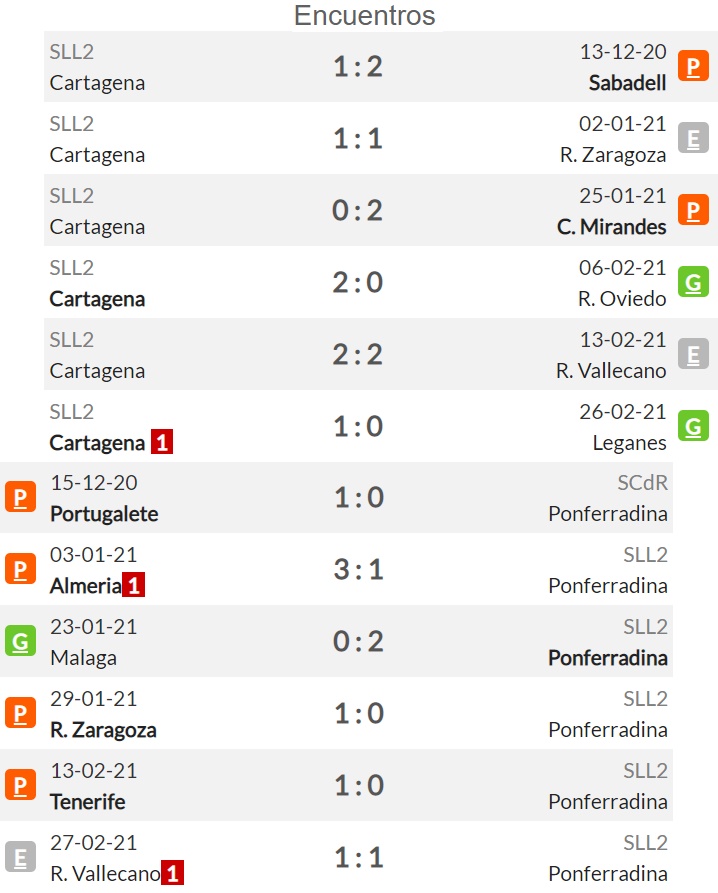Open the 1:2 Cartagena vs Sabadell score
This screenshot has height=893, width=718.
pos(358,67)
